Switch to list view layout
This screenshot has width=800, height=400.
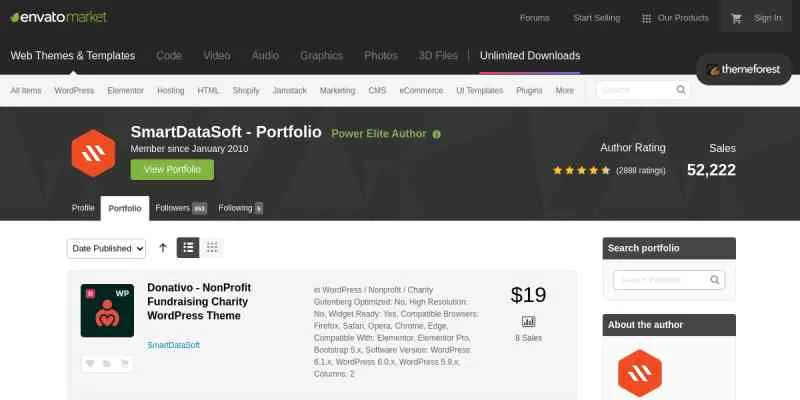pos(188,247)
